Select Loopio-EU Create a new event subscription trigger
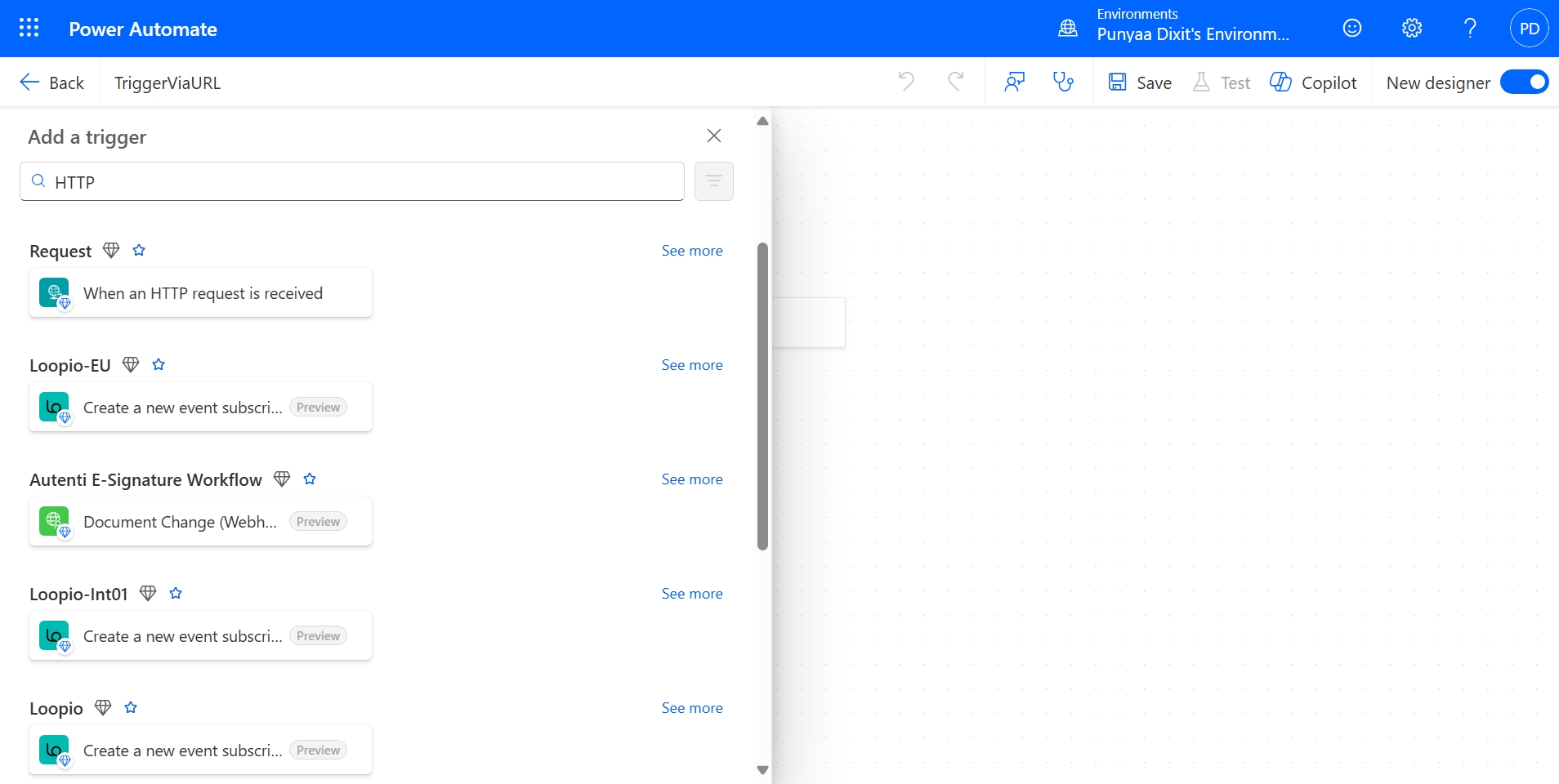Image resolution: width=1559 pixels, height=784 pixels. click(x=201, y=407)
